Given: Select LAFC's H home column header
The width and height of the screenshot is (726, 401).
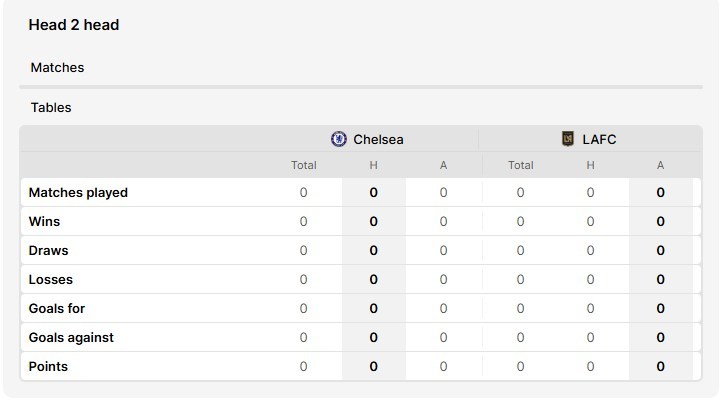Looking at the screenshot, I should [x=590, y=165].
